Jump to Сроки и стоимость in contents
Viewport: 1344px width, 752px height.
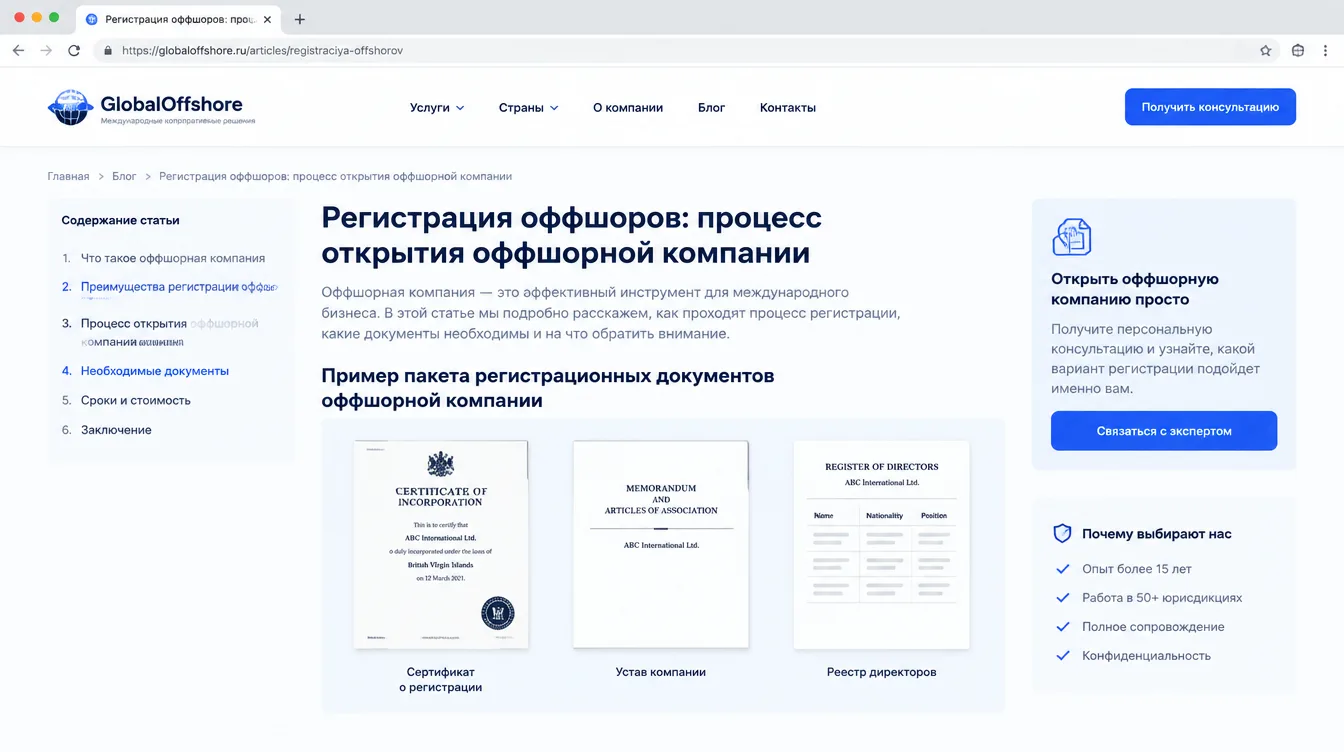pos(136,400)
